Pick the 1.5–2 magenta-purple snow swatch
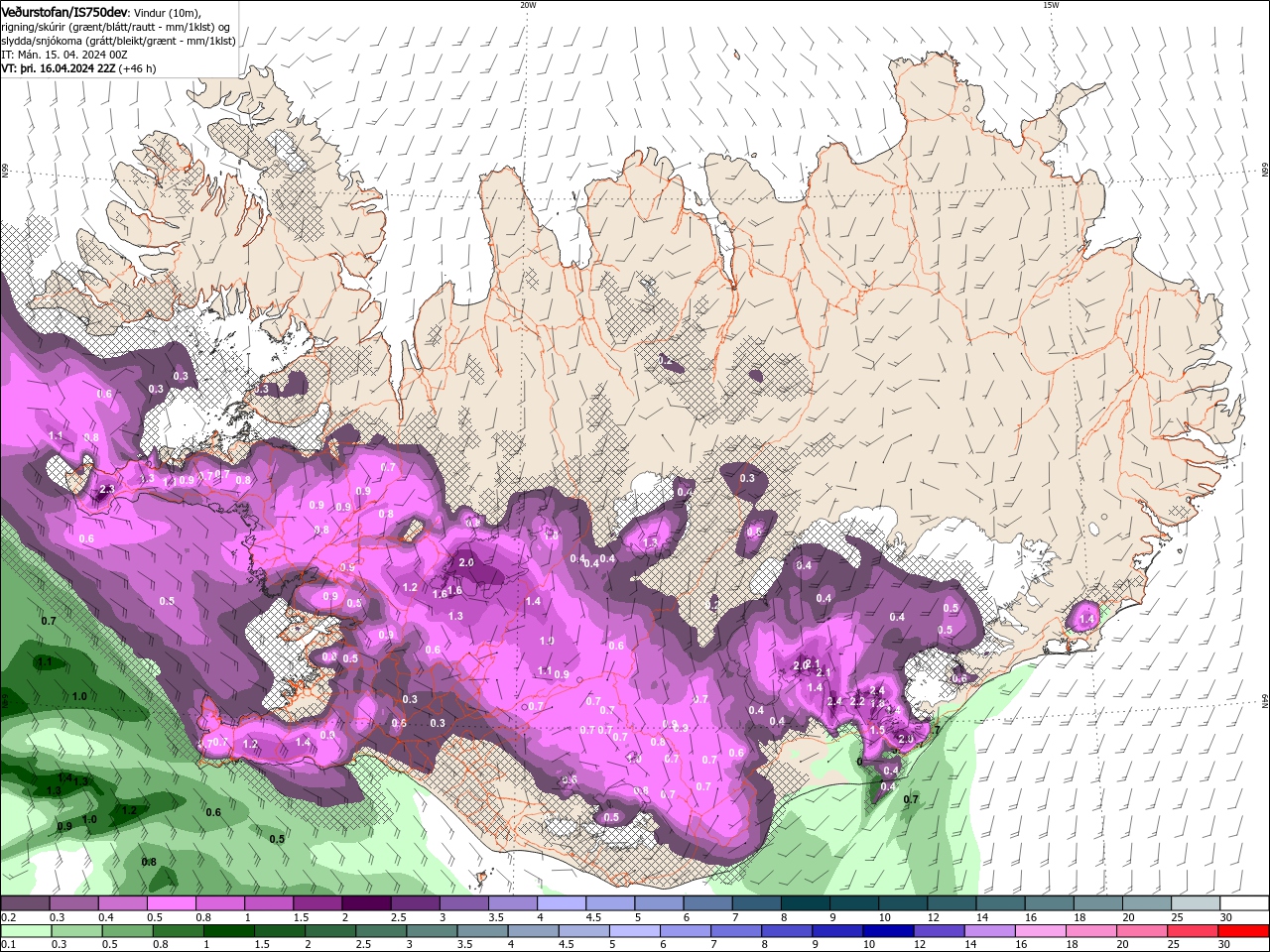Screen dimensions: 1270x952 pos(318,903)
